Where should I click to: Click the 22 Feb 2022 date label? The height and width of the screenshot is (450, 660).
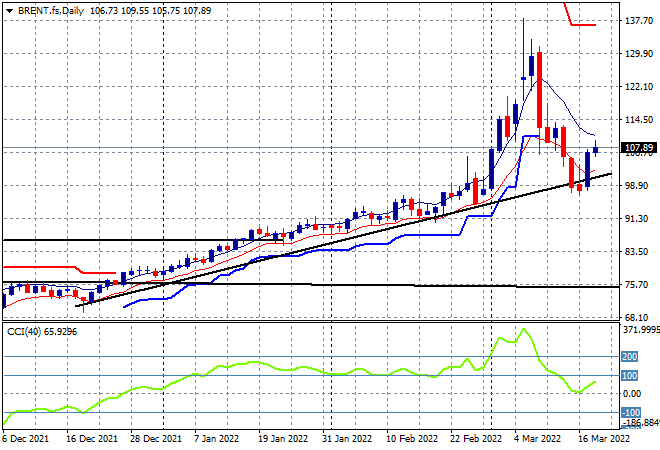(475, 438)
